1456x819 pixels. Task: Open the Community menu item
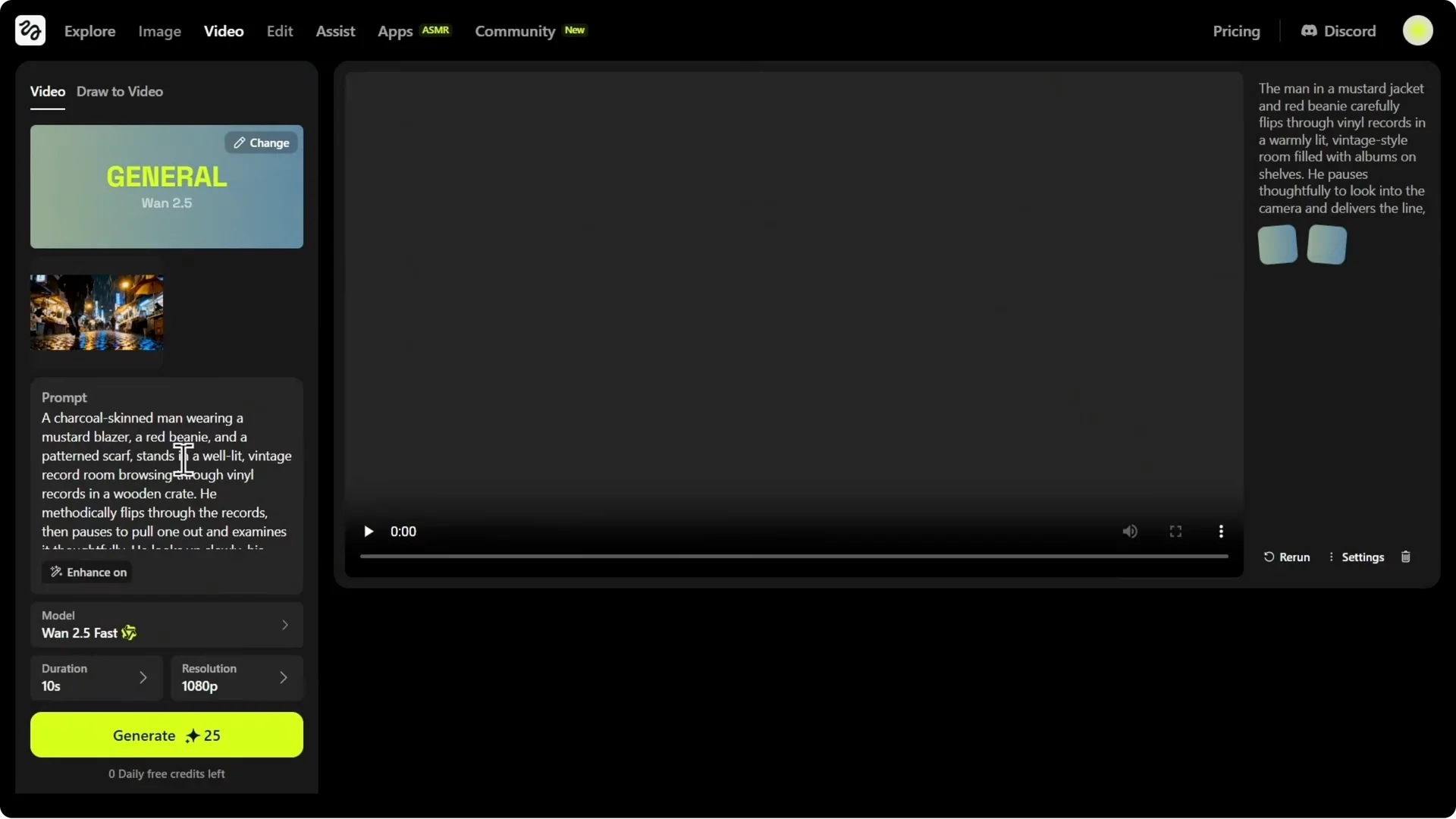pos(515,31)
